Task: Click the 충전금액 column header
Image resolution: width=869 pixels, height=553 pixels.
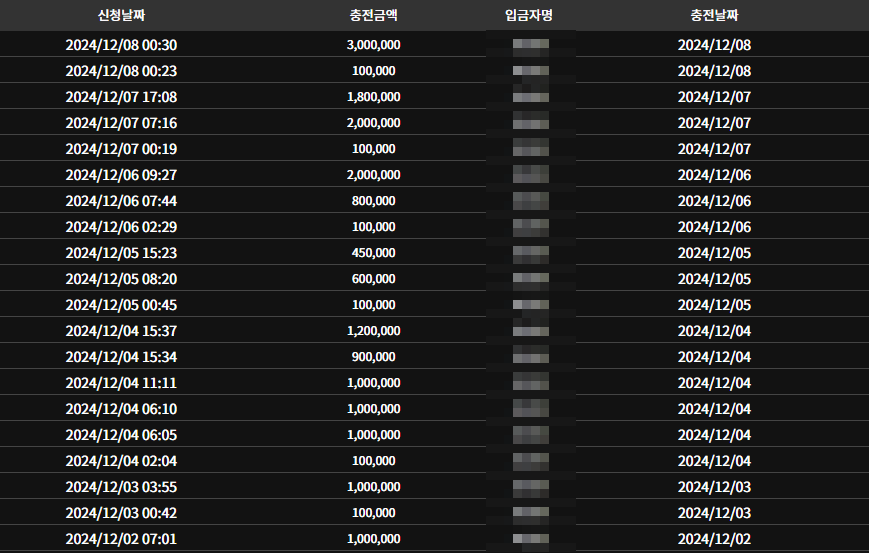Action: 374,15
